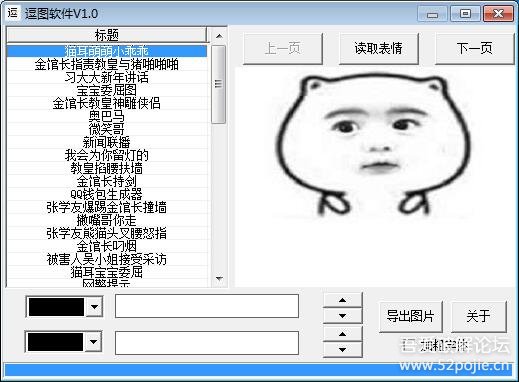Increase the second text line stepper
The image size is (519, 382).
tap(342, 334)
